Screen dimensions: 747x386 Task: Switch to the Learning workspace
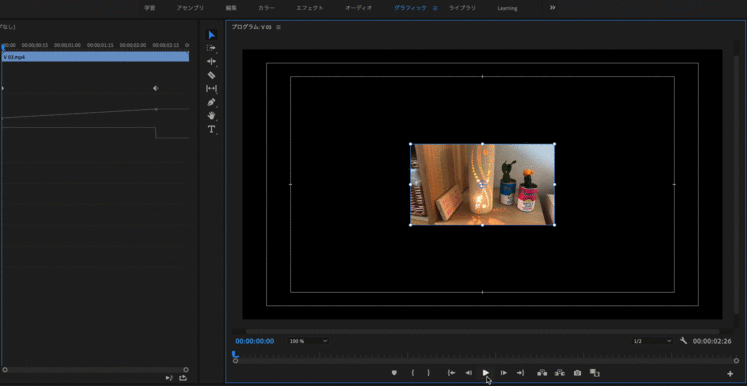click(x=507, y=8)
